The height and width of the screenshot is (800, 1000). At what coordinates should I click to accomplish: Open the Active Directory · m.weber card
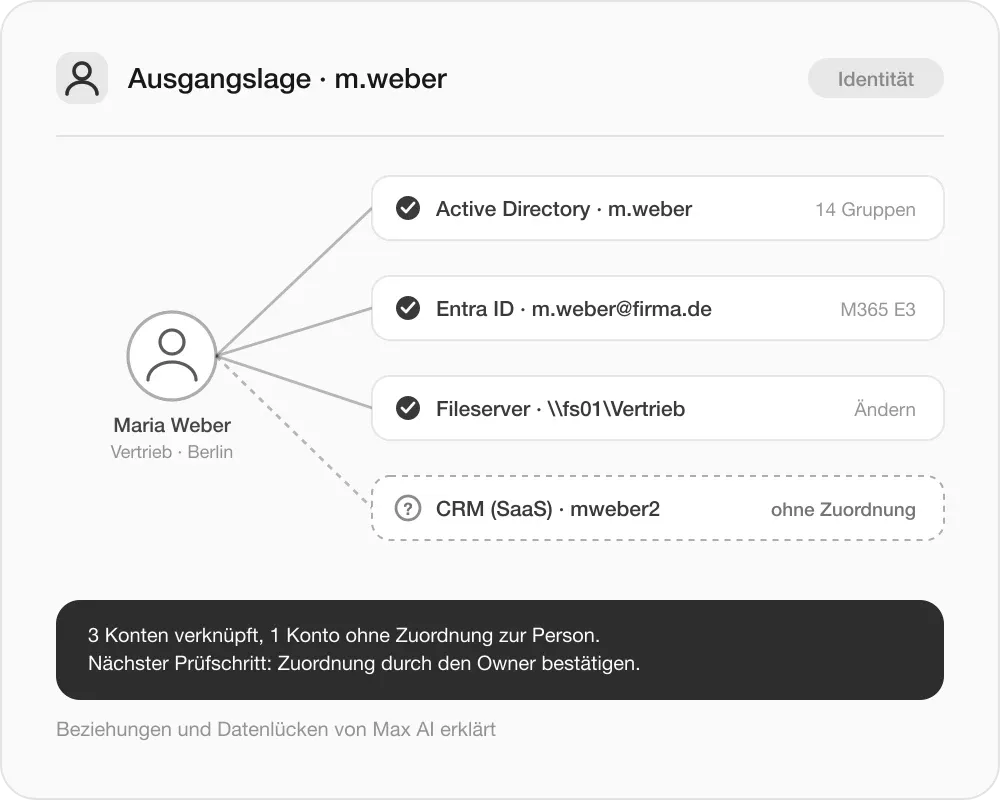coord(658,209)
